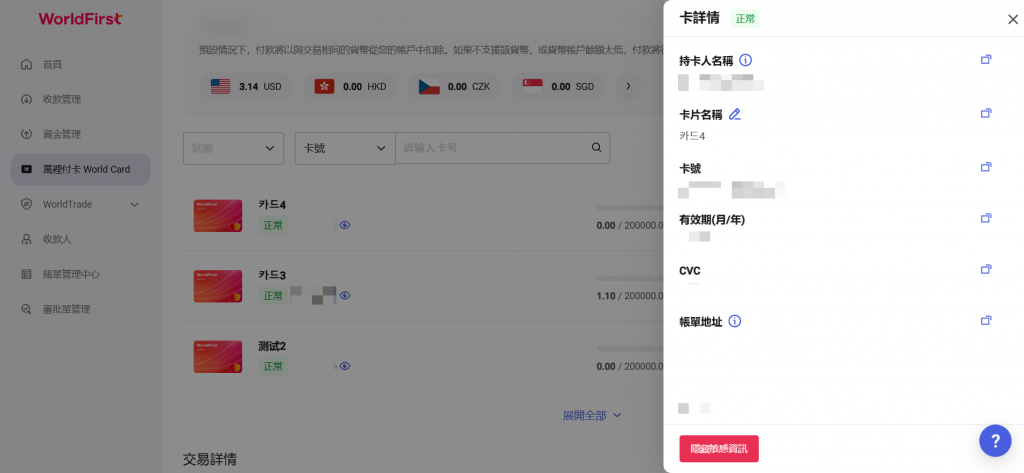
Task: Click the 测试2 card thumbnail
Action: [x=218, y=357]
